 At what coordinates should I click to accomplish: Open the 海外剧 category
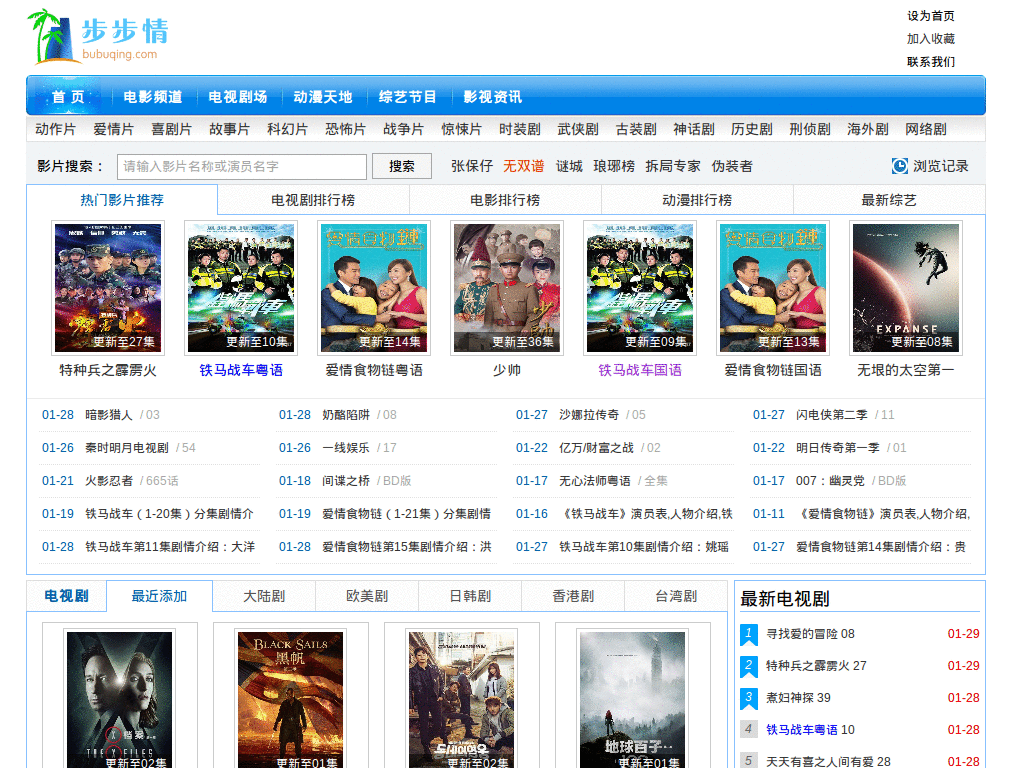(x=868, y=129)
